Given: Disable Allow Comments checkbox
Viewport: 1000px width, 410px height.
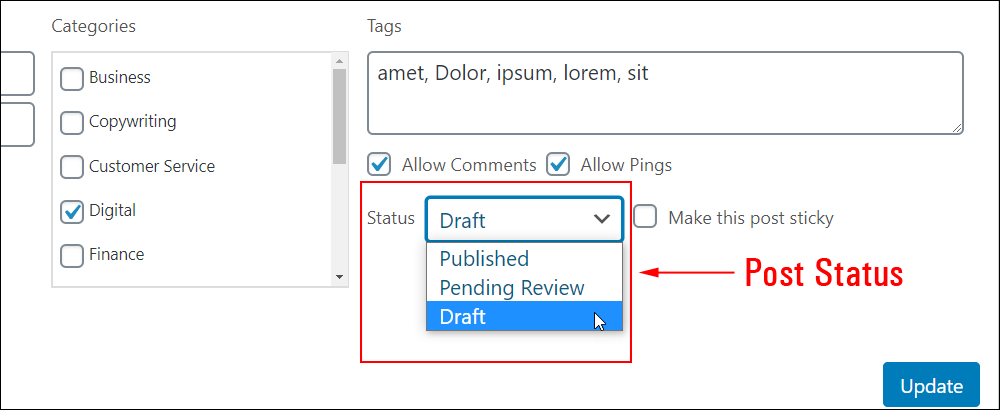Looking at the screenshot, I should click(379, 165).
